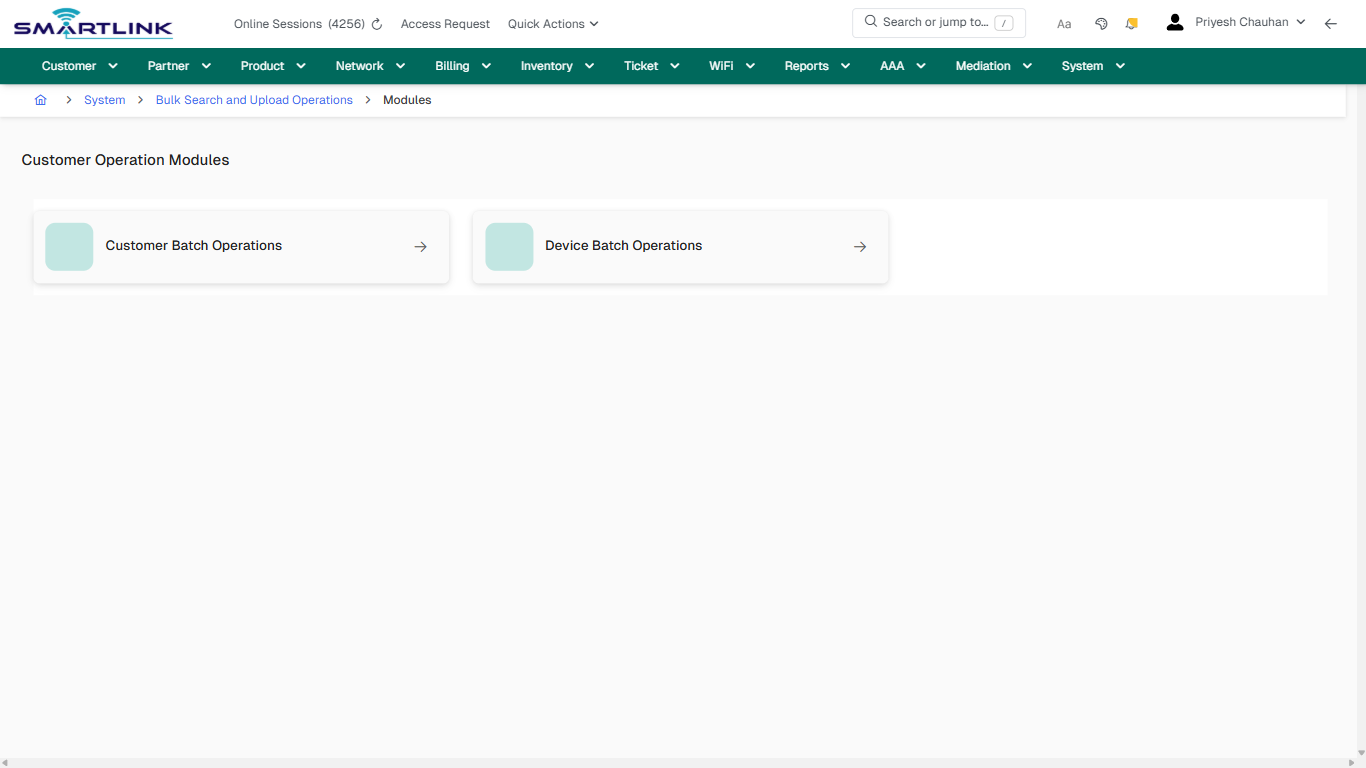Screen dimensions: 1366x768
Task: Expand the Reports navigation dropdown
Action: click(x=816, y=65)
